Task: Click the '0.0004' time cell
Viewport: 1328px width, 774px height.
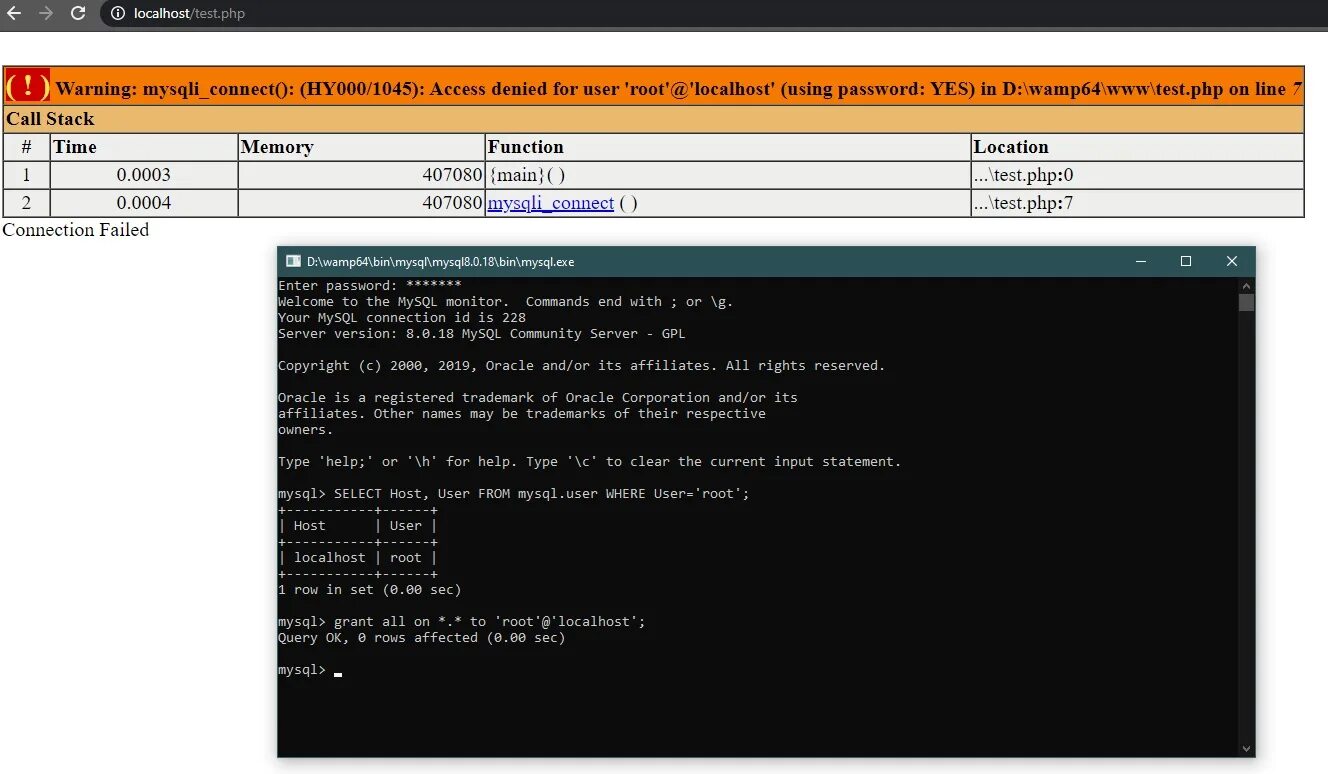Action: (144, 203)
